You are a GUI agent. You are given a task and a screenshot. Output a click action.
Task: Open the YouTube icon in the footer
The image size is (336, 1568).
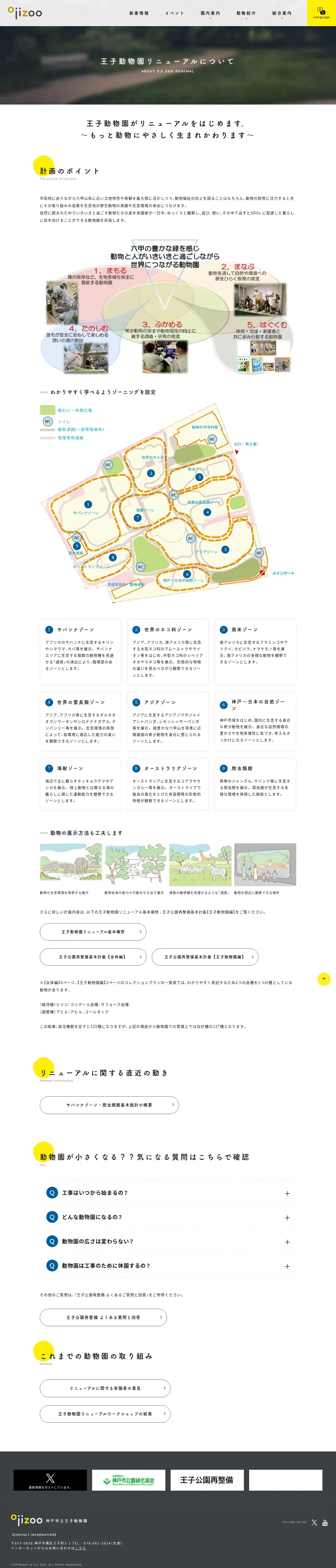325,1522
